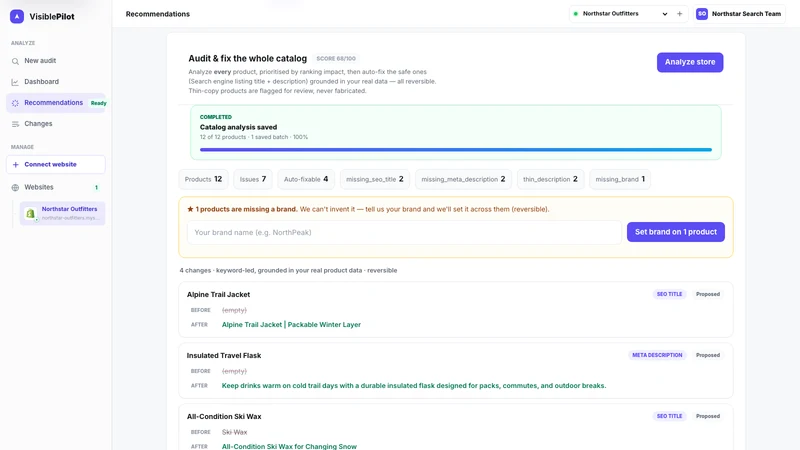Filter by Products 12 chip
The height and width of the screenshot is (450, 800).
coord(203,179)
